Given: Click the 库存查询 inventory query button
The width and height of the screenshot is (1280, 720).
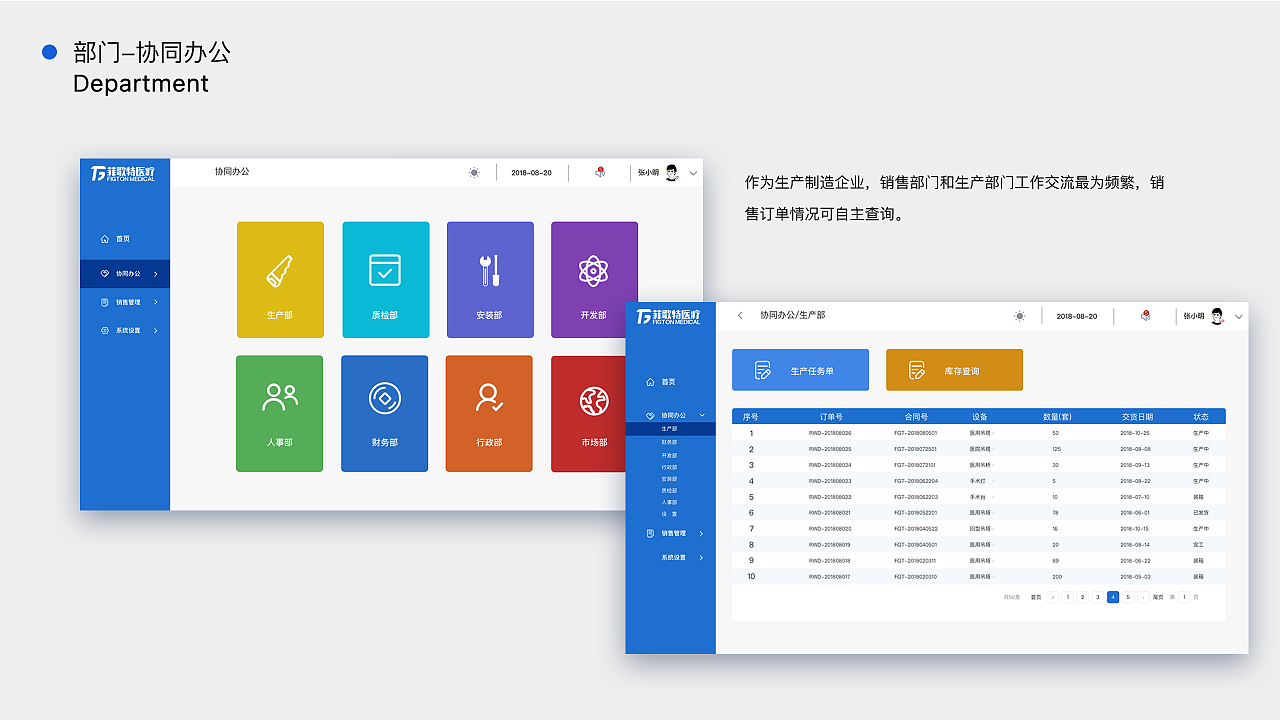Looking at the screenshot, I should [x=954, y=369].
